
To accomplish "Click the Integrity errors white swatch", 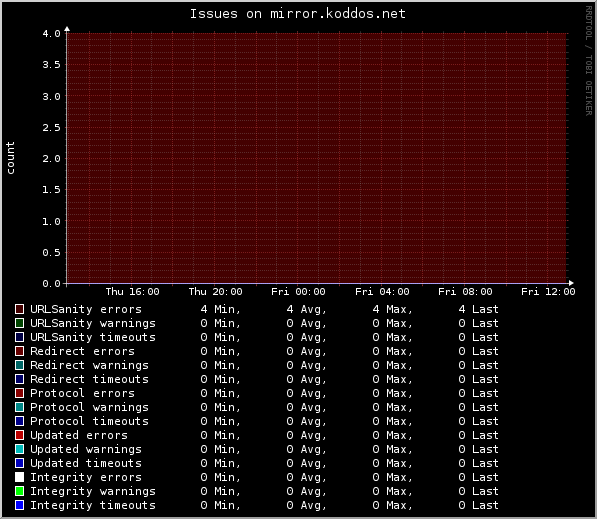I will [x=19, y=477].
